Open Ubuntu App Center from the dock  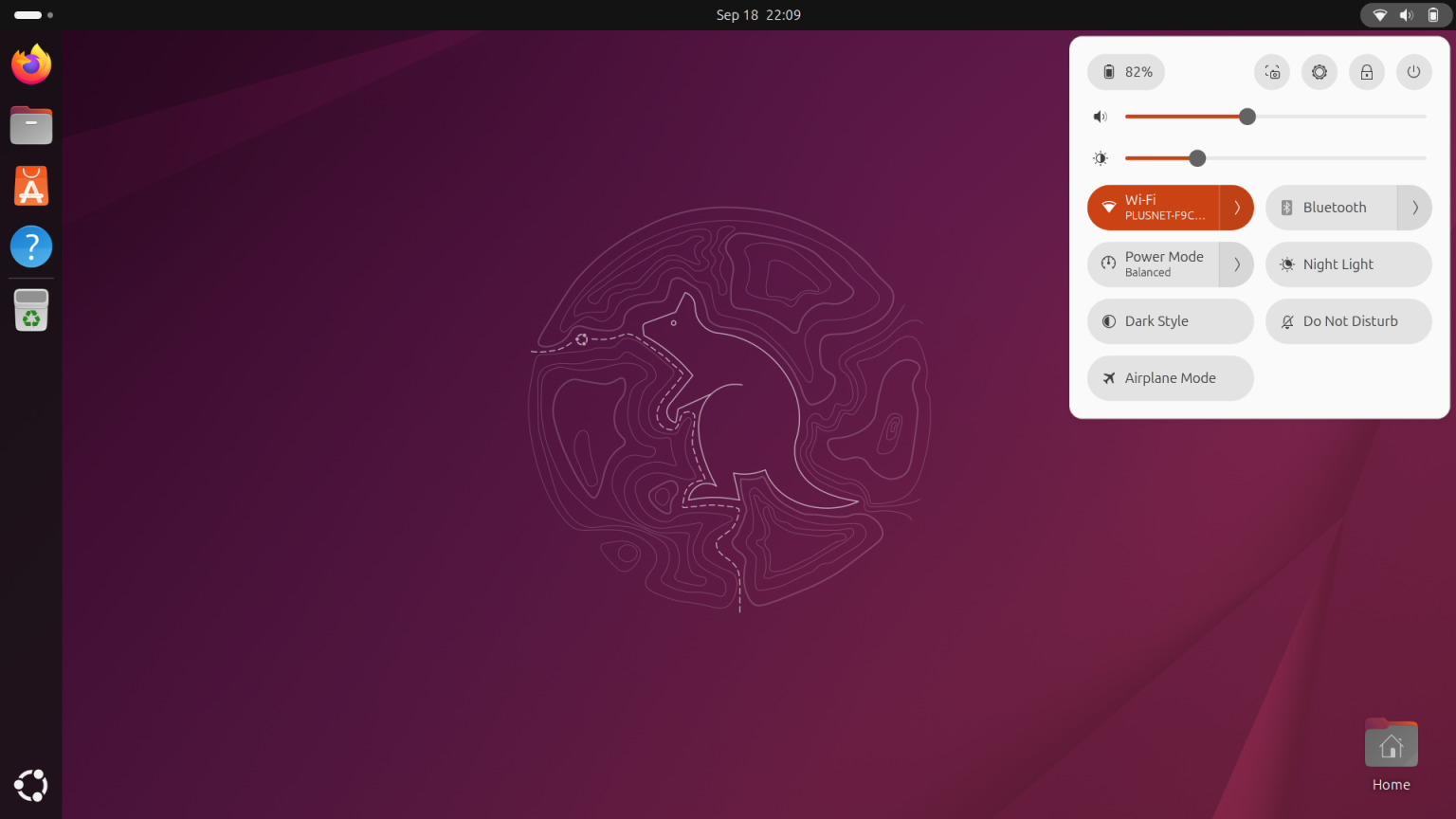(x=31, y=186)
